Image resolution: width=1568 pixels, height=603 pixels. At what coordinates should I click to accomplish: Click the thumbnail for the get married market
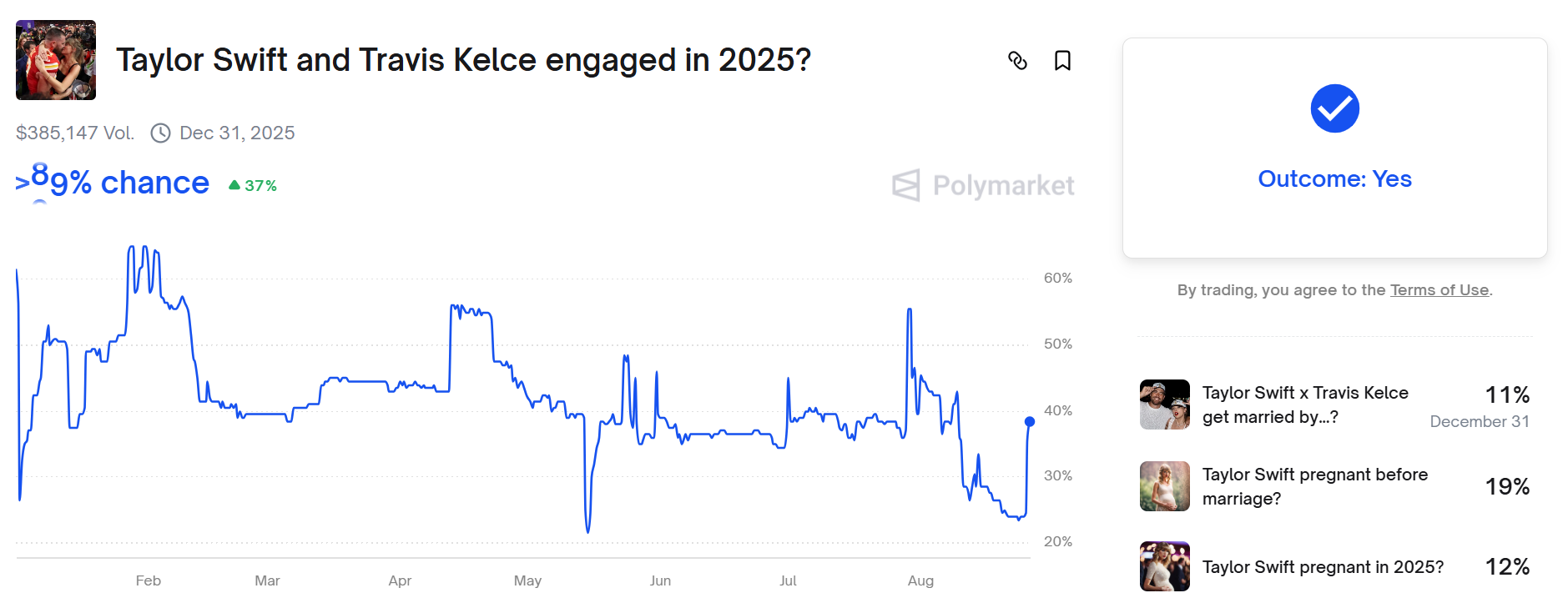tap(1164, 405)
